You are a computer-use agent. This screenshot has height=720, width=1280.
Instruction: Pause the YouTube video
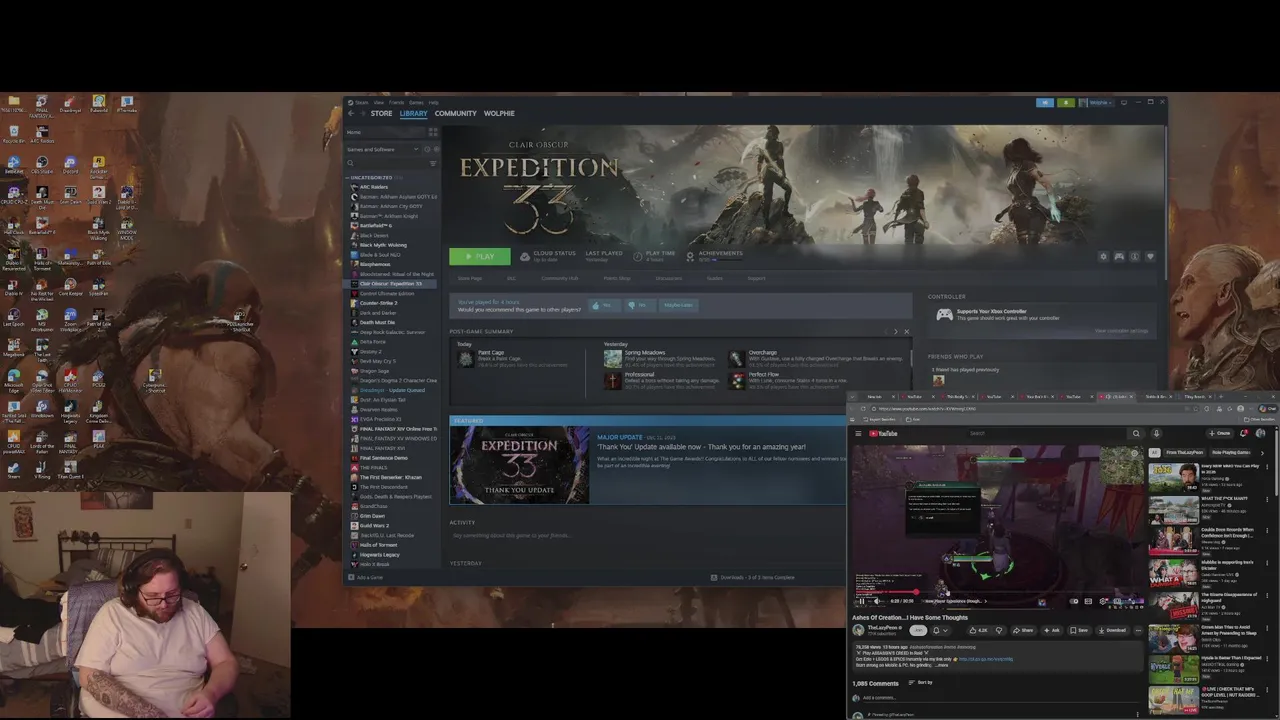coord(862,601)
